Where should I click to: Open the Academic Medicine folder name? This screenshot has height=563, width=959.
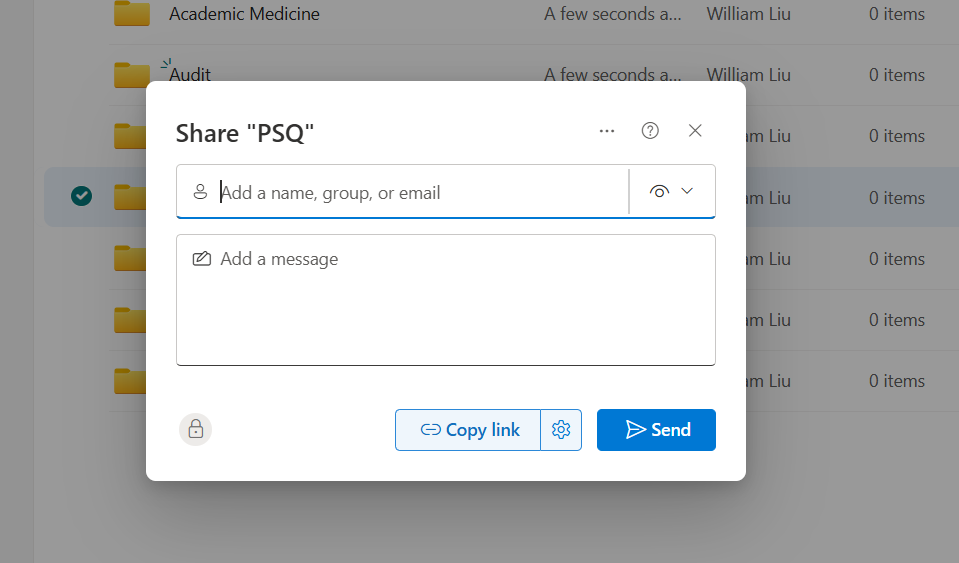click(244, 14)
